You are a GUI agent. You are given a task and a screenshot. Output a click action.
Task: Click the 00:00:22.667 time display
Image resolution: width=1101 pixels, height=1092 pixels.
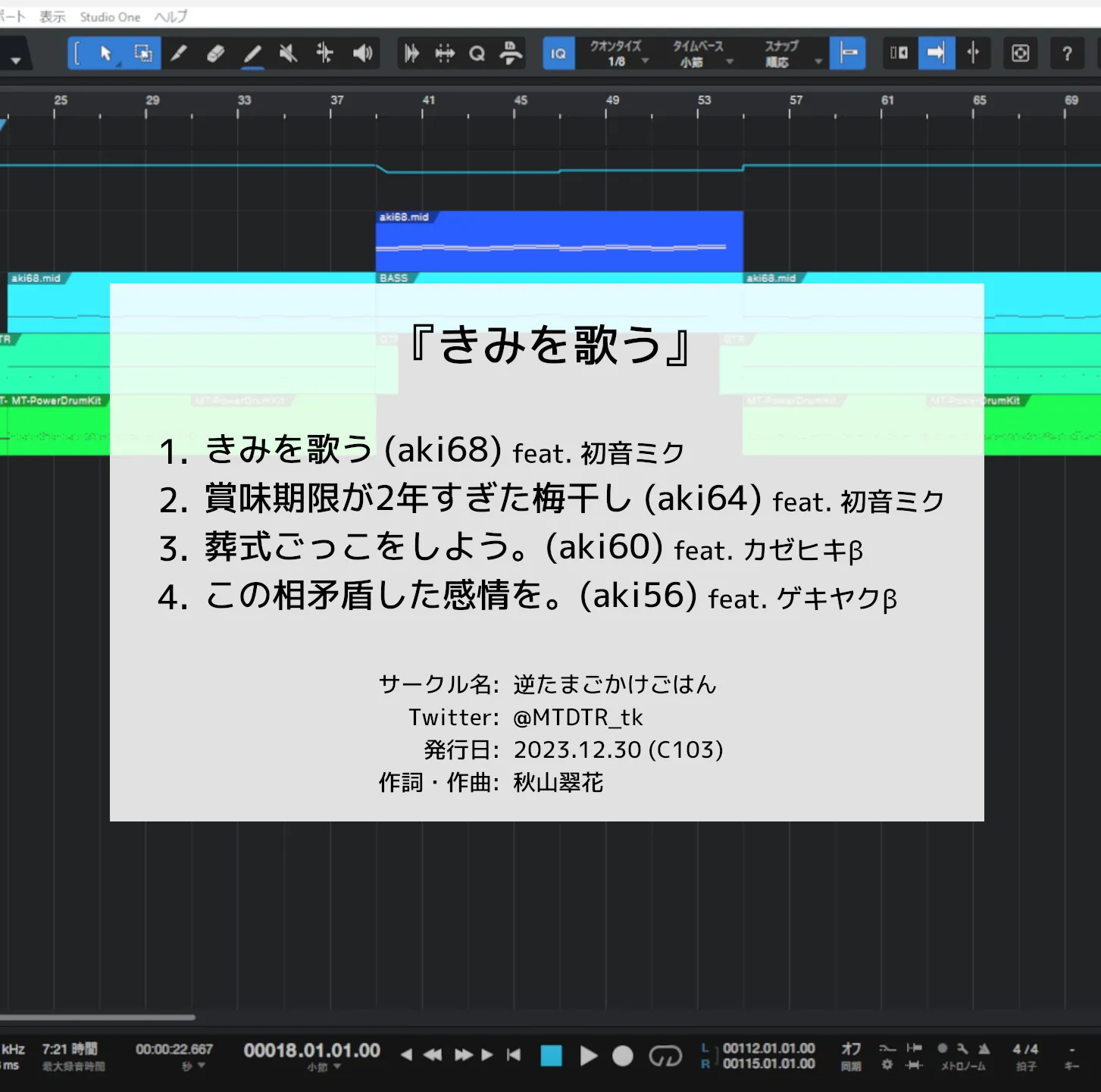(x=174, y=1050)
